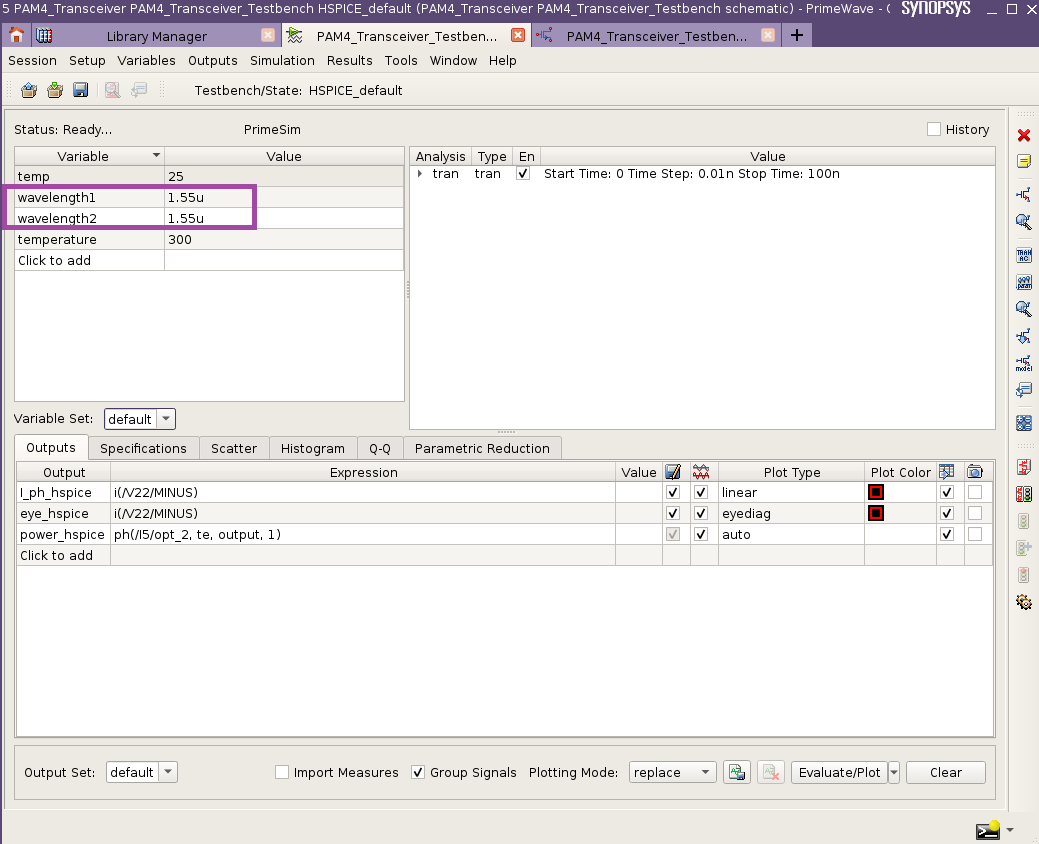Click the transistor model icon labeled model
This screenshot has width=1039, height=844.
(1024, 363)
